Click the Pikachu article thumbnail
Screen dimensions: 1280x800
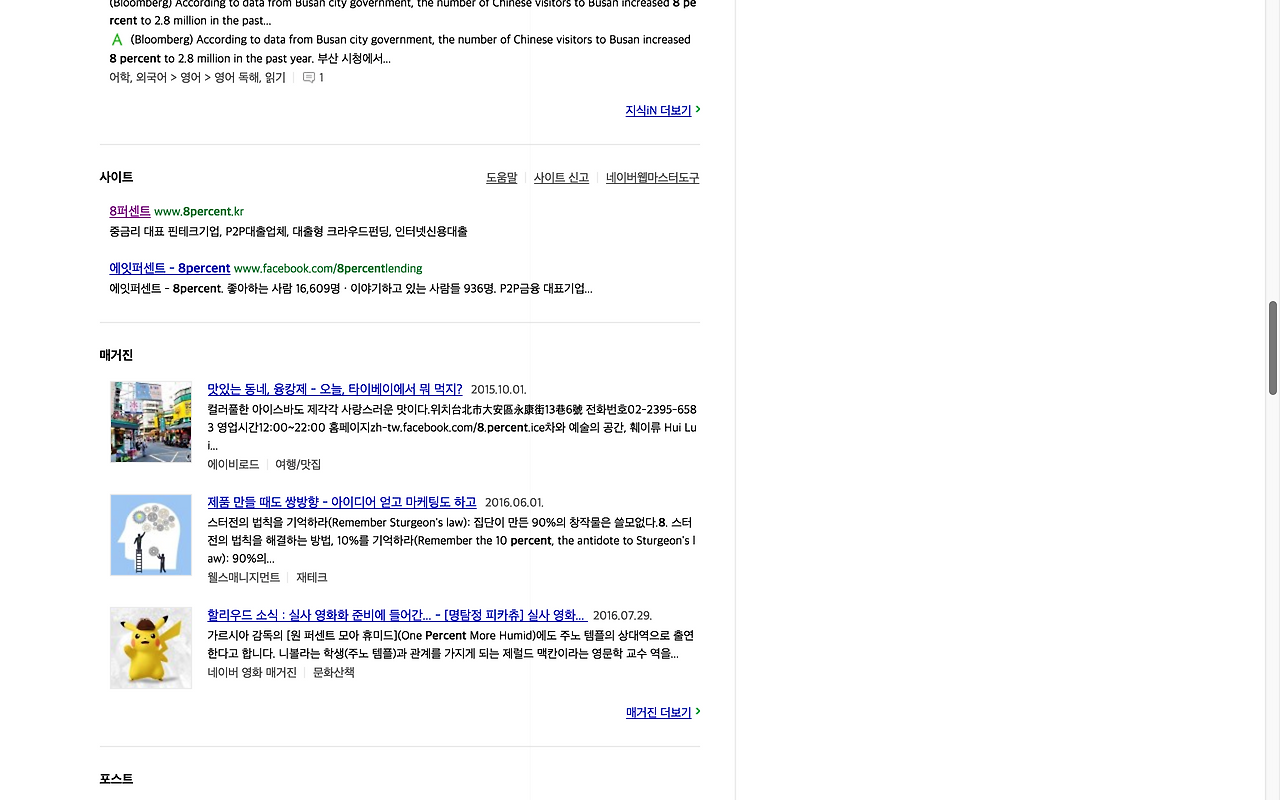click(150, 647)
